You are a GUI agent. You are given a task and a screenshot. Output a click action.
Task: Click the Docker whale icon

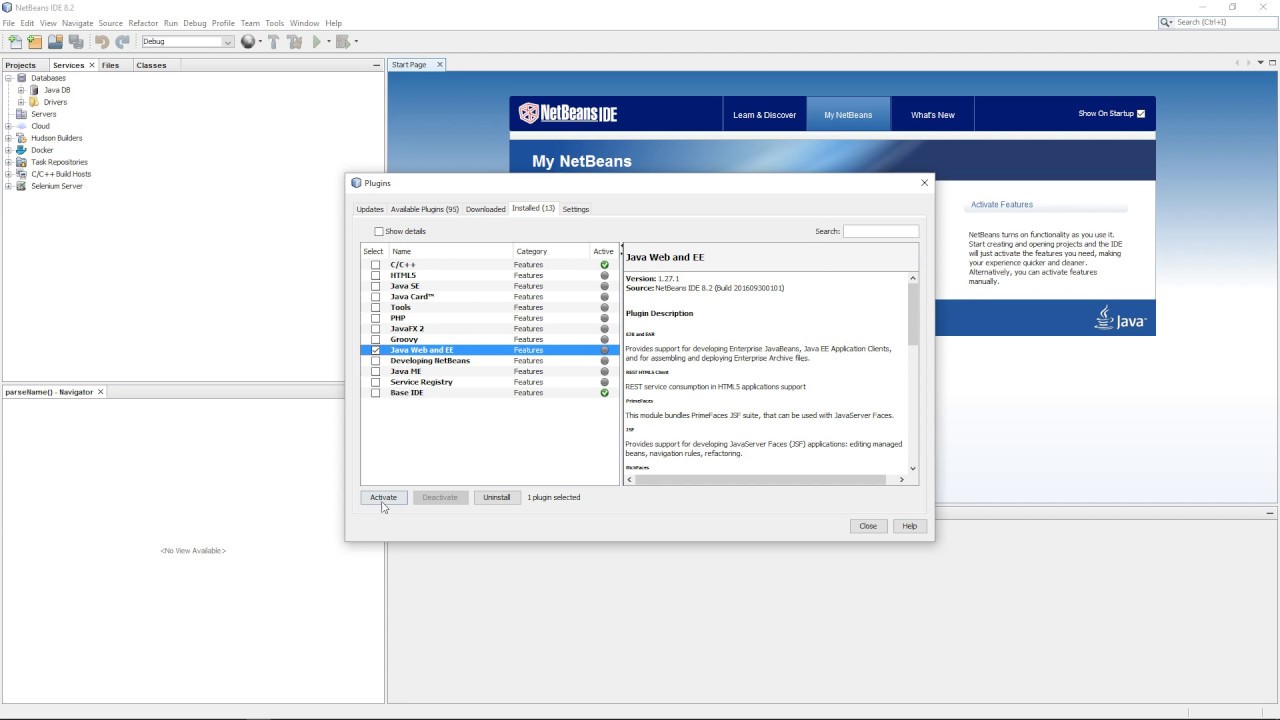tap(22, 150)
